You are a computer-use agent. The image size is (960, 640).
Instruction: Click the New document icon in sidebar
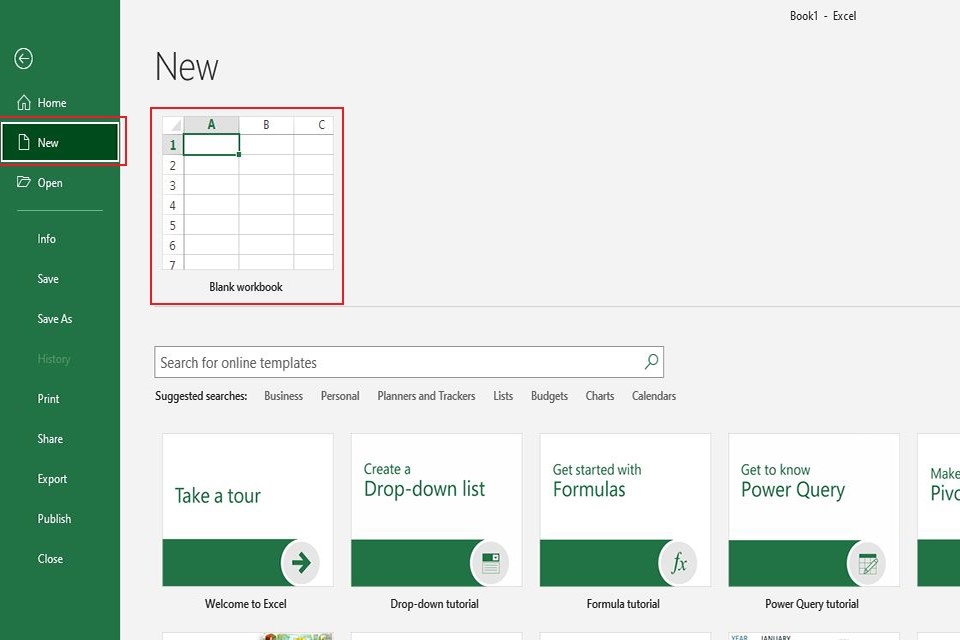pyautogui.click(x=24, y=143)
